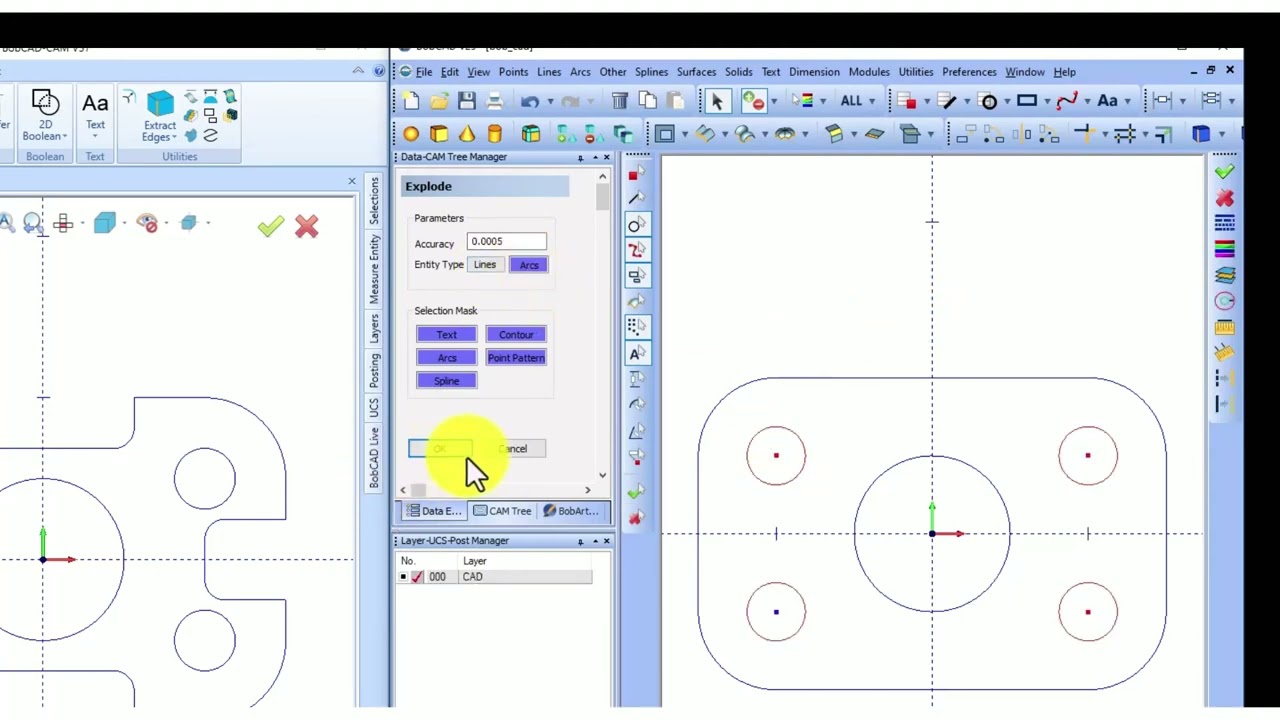Switch to the BobArt tab
Viewport: 1280px width, 720px height.
tap(571, 511)
